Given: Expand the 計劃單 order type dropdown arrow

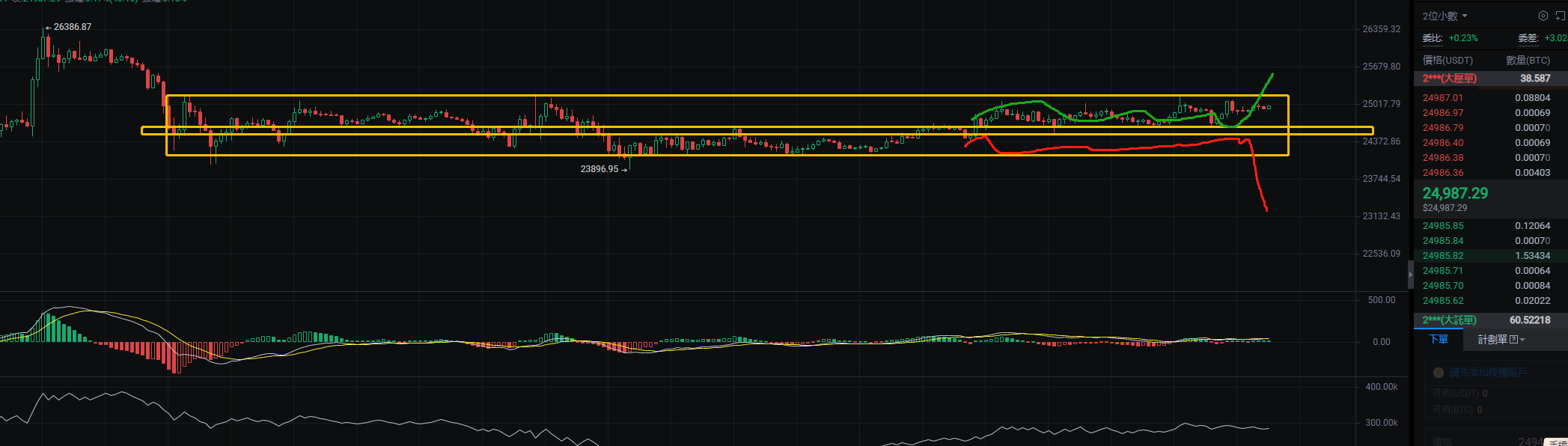Looking at the screenshot, I should (x=1522, y=340).
